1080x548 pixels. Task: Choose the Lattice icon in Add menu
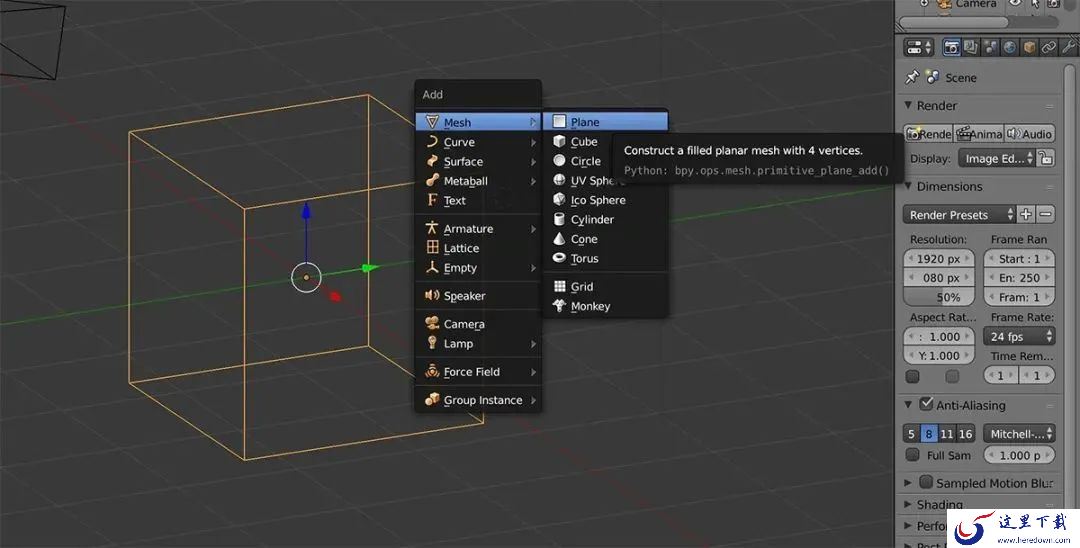coord(433,247)
